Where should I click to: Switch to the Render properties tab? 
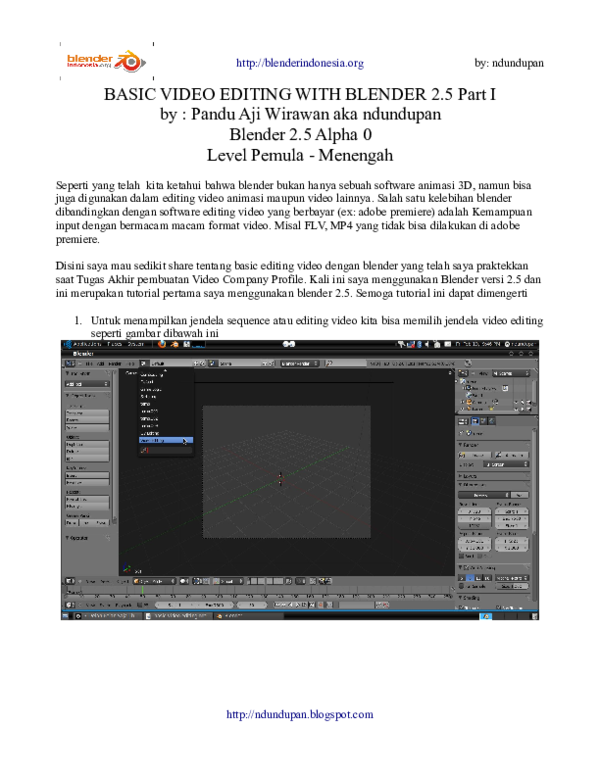475,421
